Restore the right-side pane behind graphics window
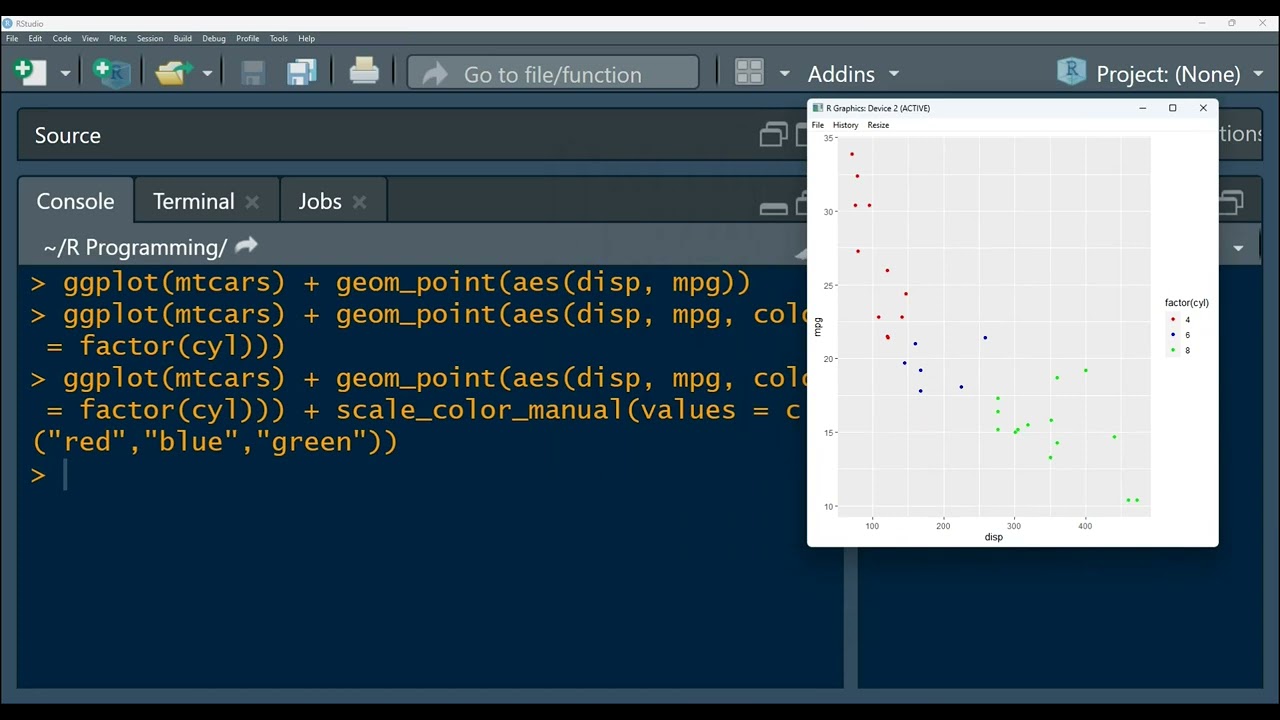This screenshot has height=720, width=1280. (1232, 202)
